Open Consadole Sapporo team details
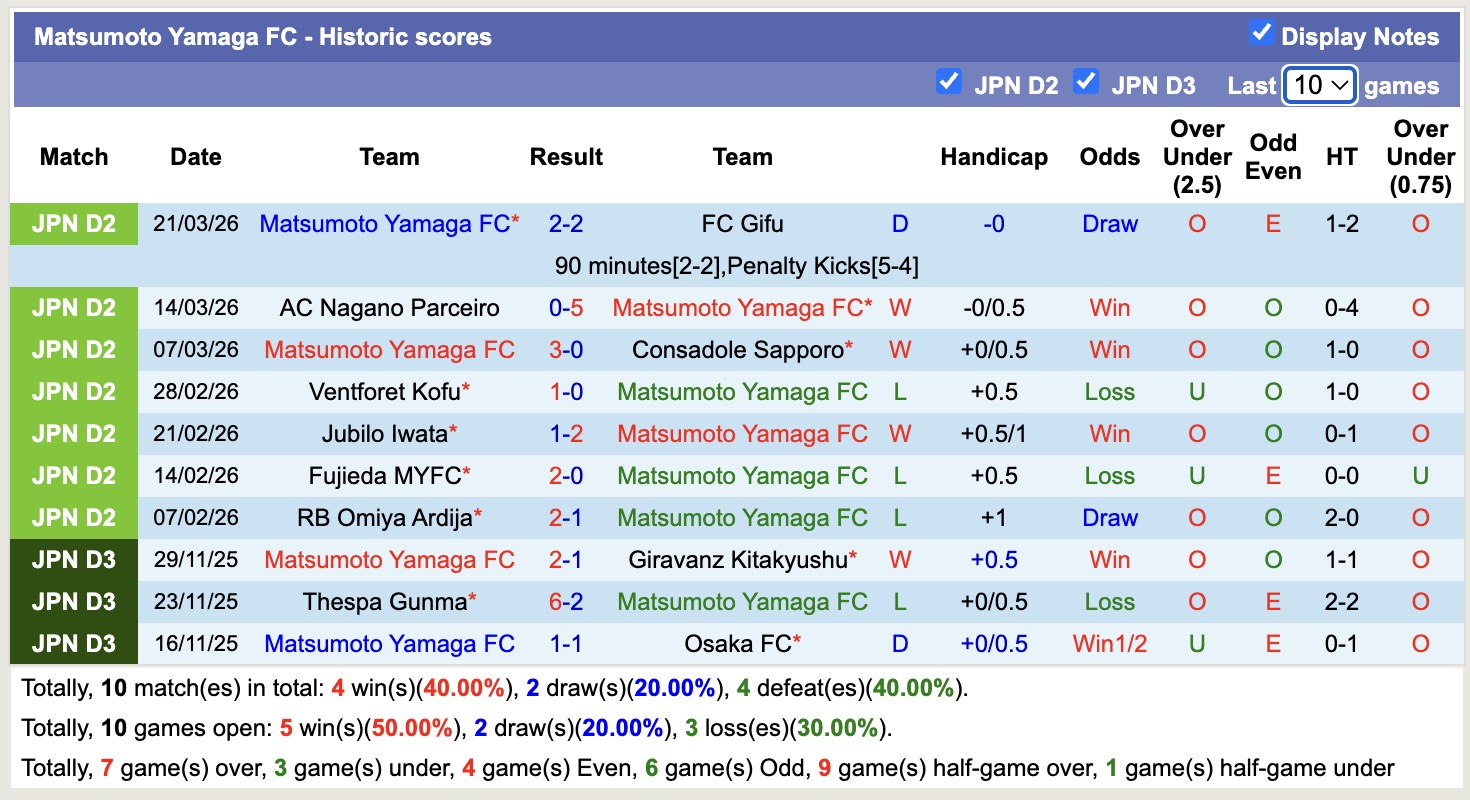The width and height of the screenshot is (1470, 800). pyautogui.click(x=741, y=349)
